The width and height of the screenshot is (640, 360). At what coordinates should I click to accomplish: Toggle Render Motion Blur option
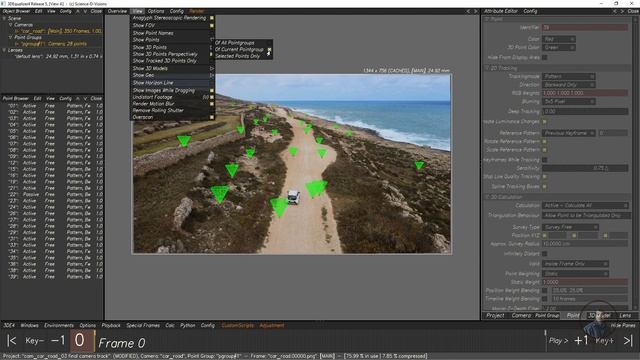[x=211, y=104]
